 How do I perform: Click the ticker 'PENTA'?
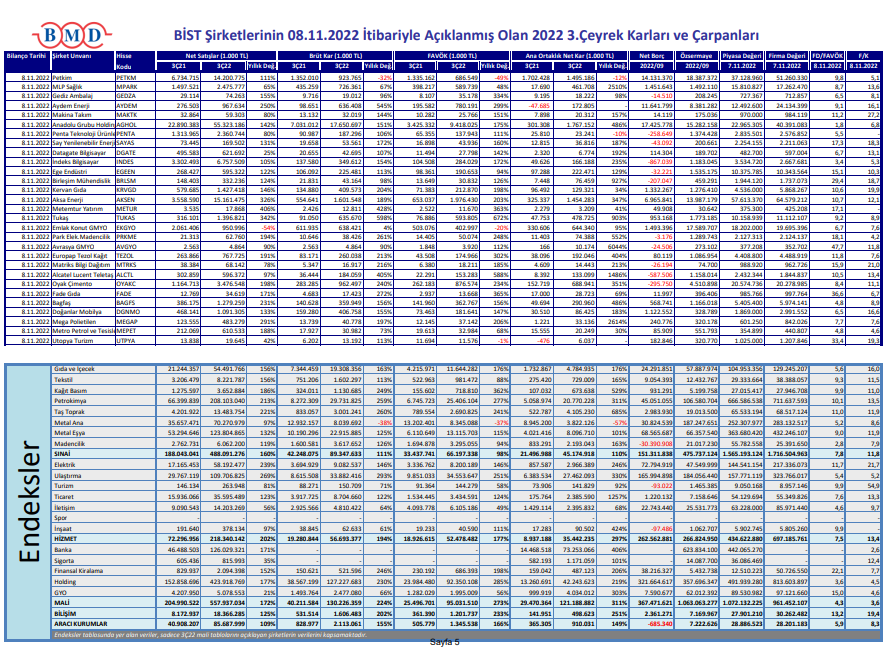(125, 134)
